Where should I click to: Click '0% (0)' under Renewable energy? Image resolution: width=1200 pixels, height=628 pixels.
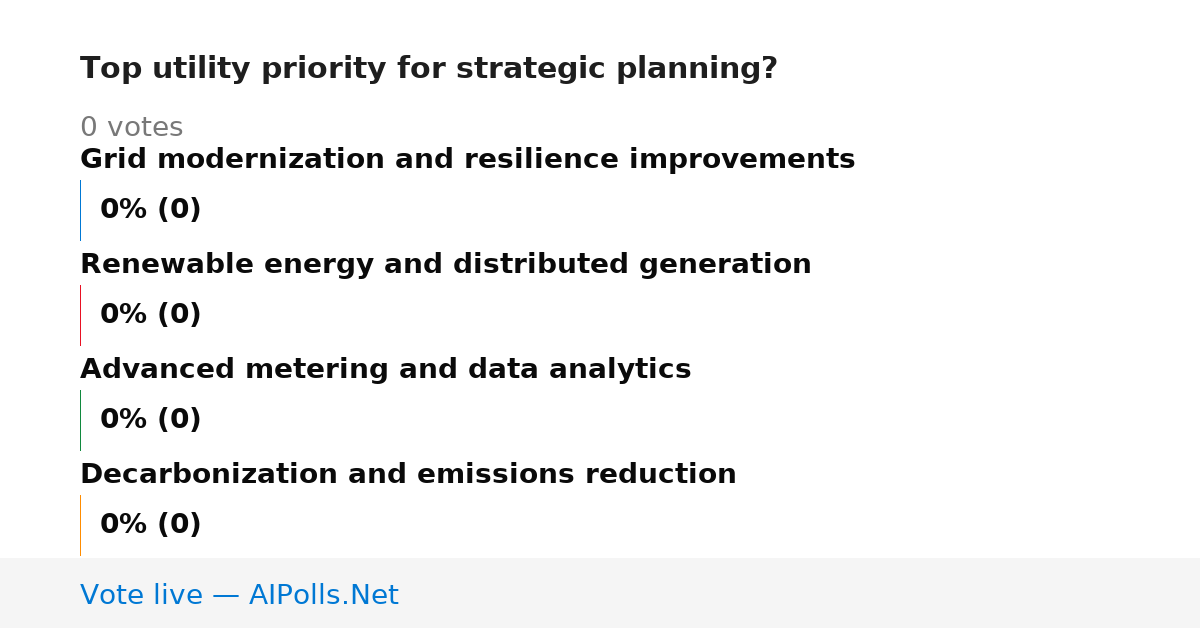coord(150,315)
